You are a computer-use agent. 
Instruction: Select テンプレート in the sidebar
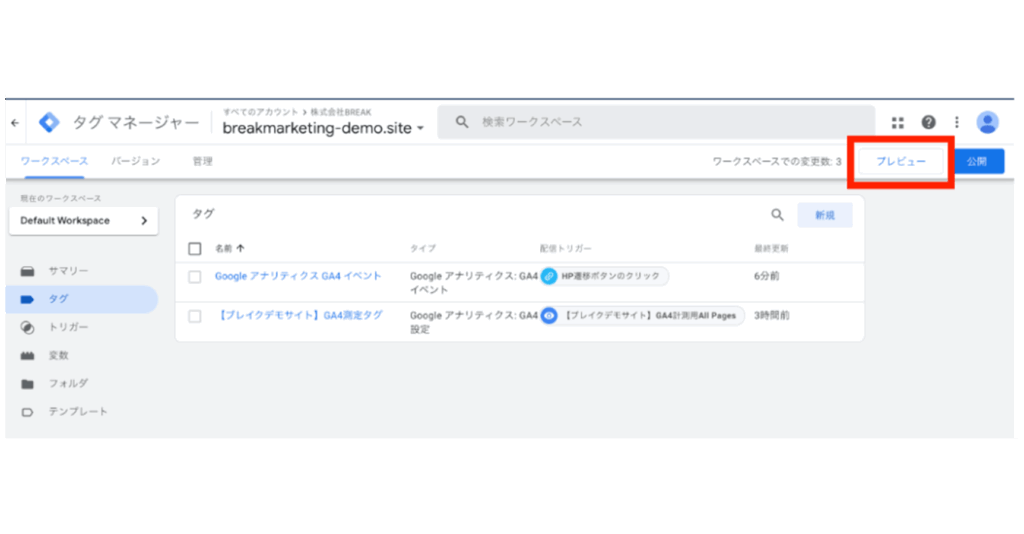pos(78,412)
